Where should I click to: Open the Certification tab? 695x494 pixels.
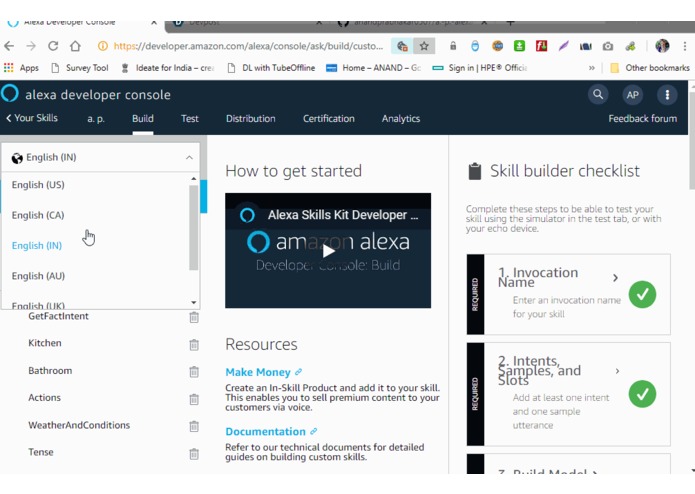pyautogui.click(x=329, y=119)
